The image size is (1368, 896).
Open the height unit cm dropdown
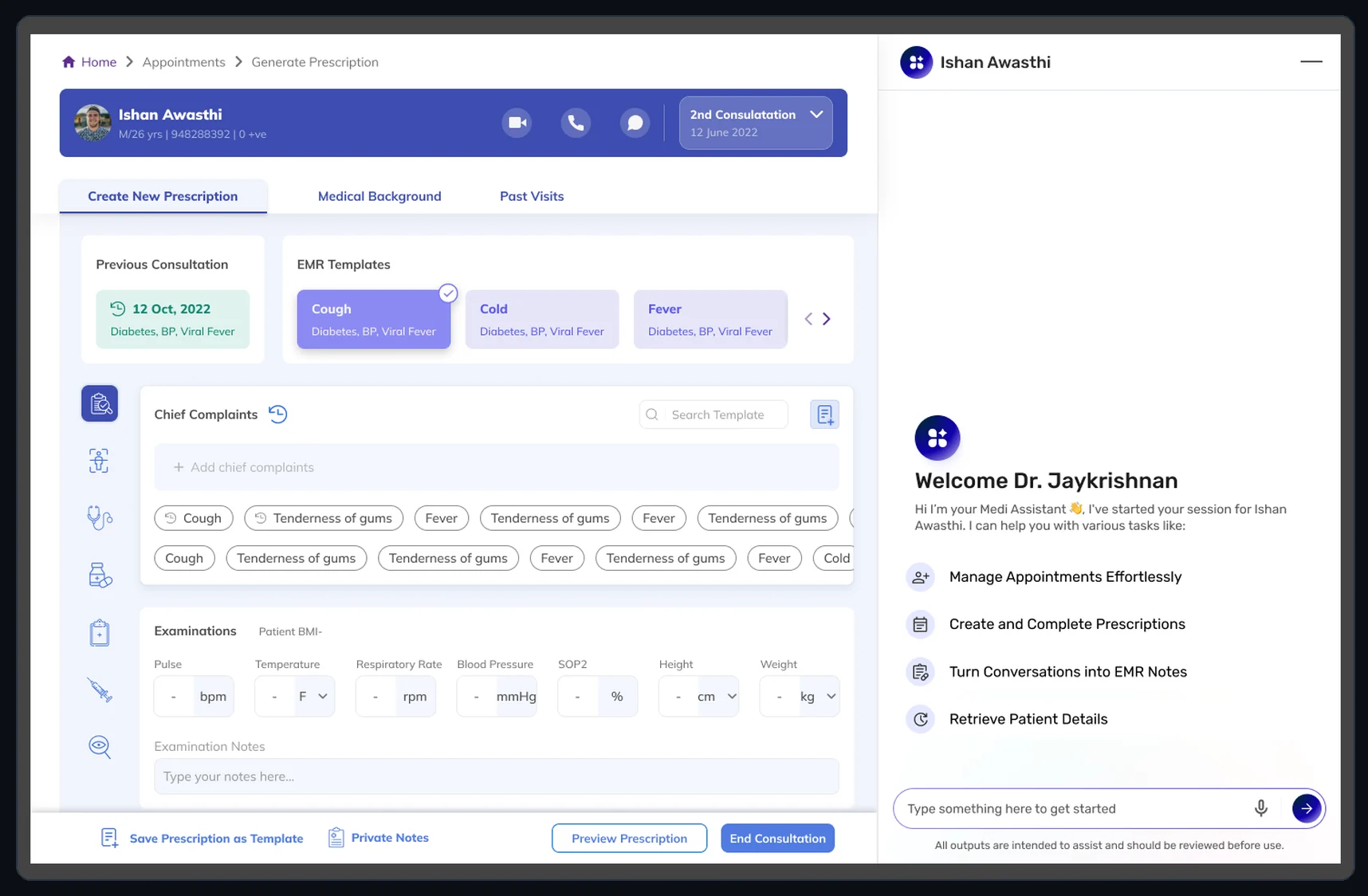[717, 697]
